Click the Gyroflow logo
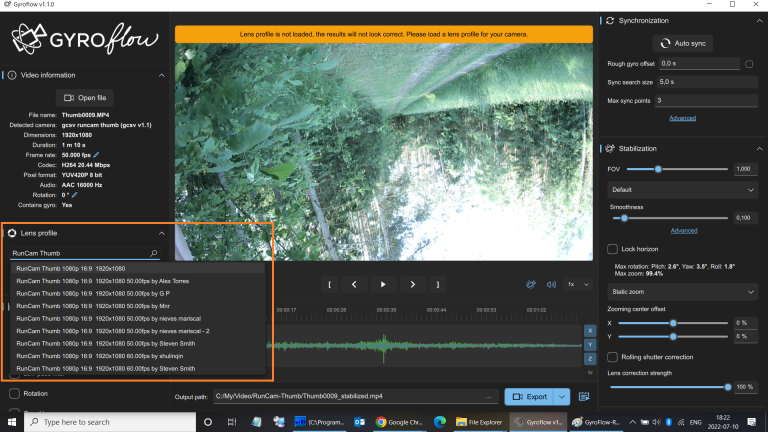Image resolution: width=768 pixels, height=432 pixels. [85, 38]
